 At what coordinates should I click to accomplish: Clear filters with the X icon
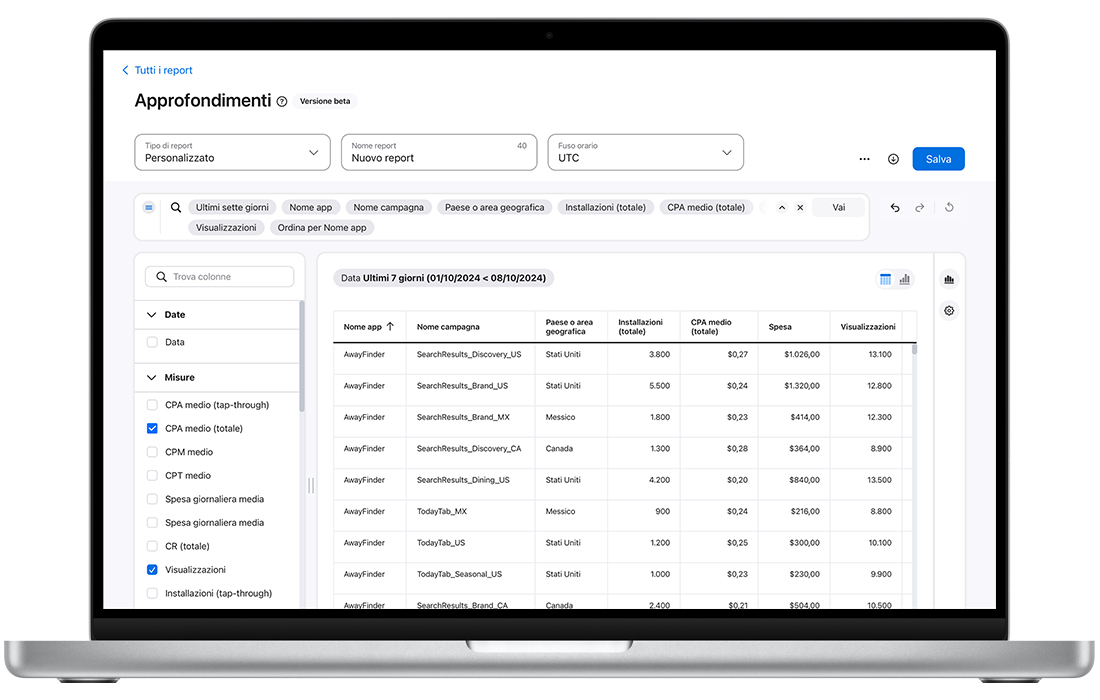click(800, 208)
